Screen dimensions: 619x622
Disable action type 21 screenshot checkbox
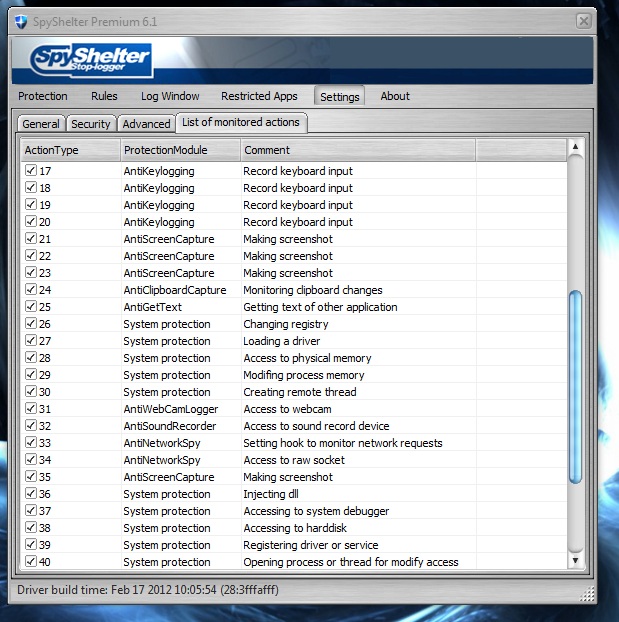[31, 239]
